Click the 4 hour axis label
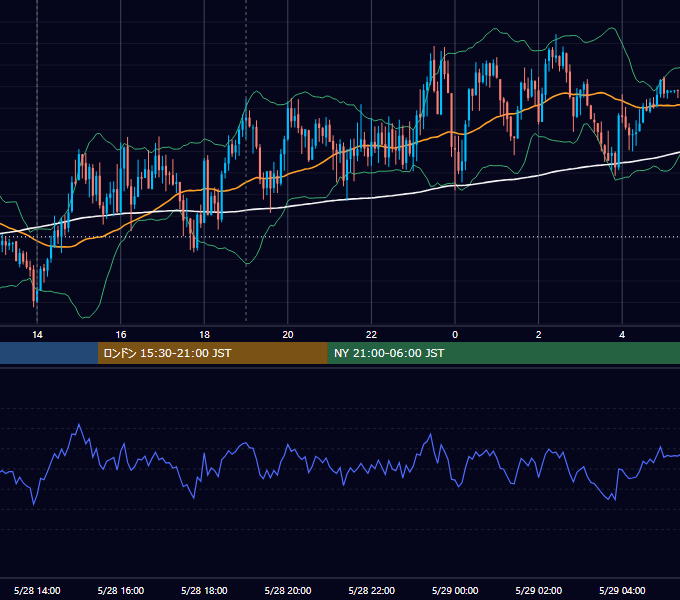Screen dimensions: 680x600 click(x=622, y=335)
